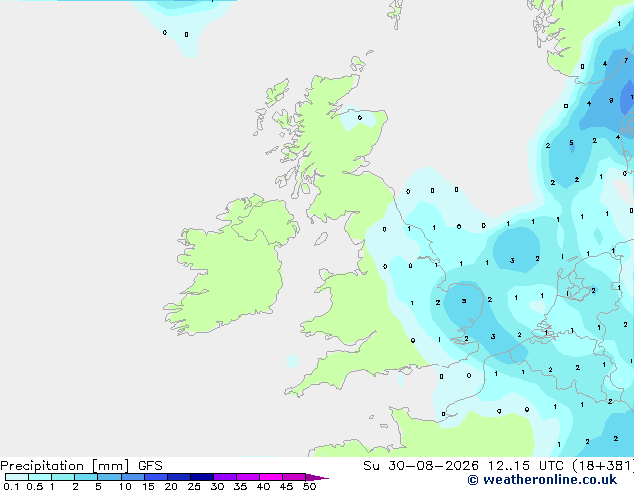
Task: Click legend scale label '35'
Action: (240, 486)
